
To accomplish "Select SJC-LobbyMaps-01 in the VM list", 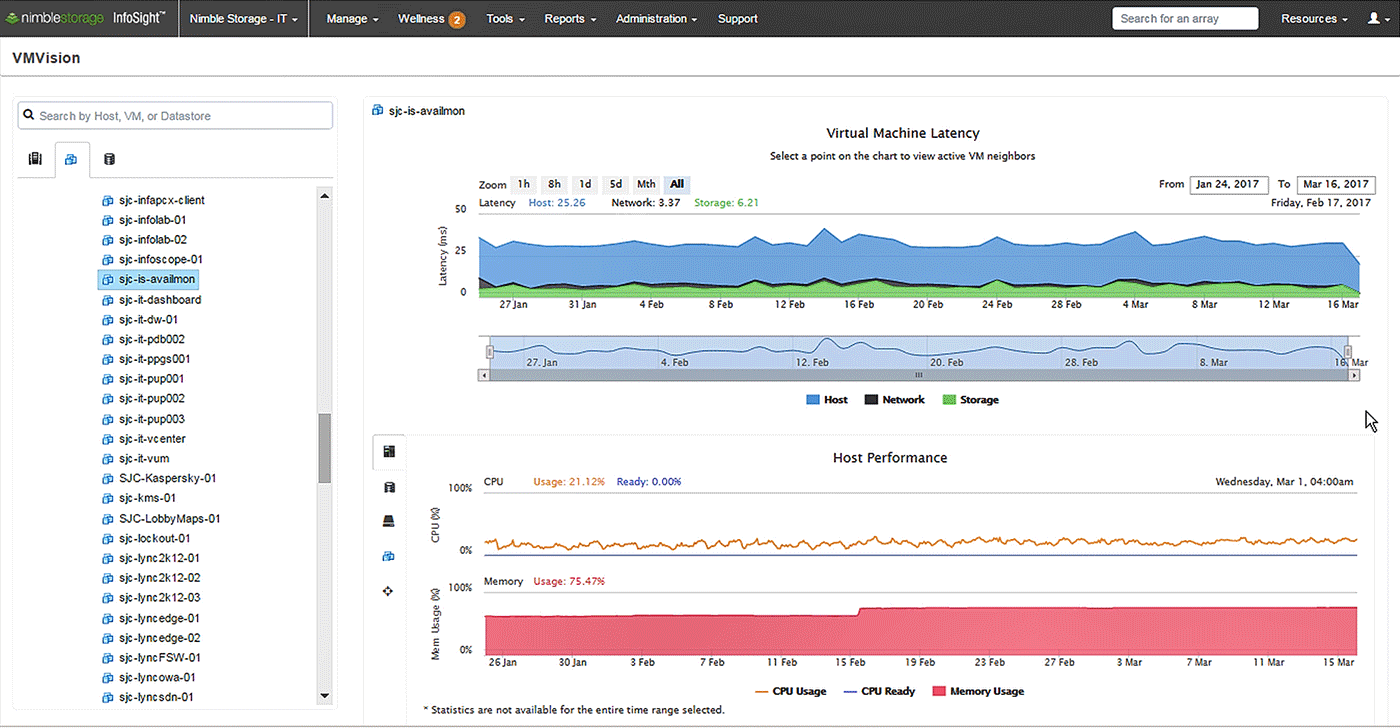I will (x=169, y=518).
